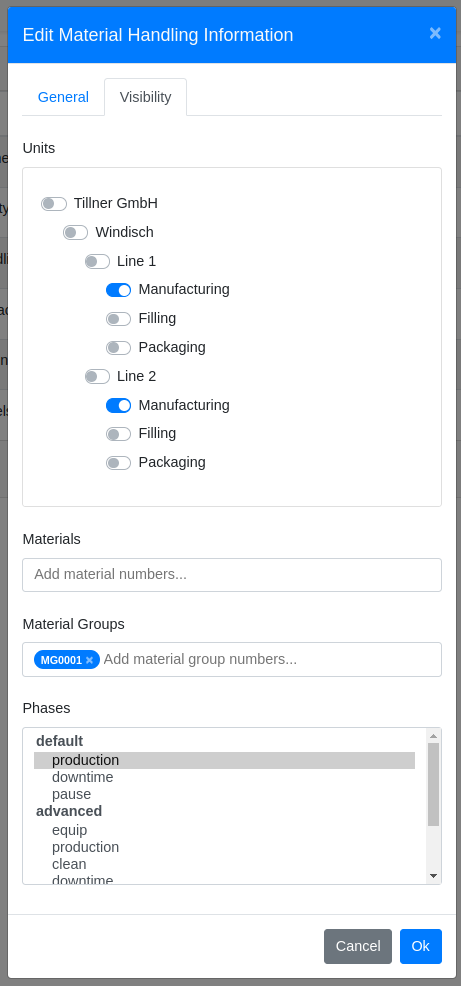
Task: Toggle the Tillner GmbH unit switch
Action: [x=54, y=204]
